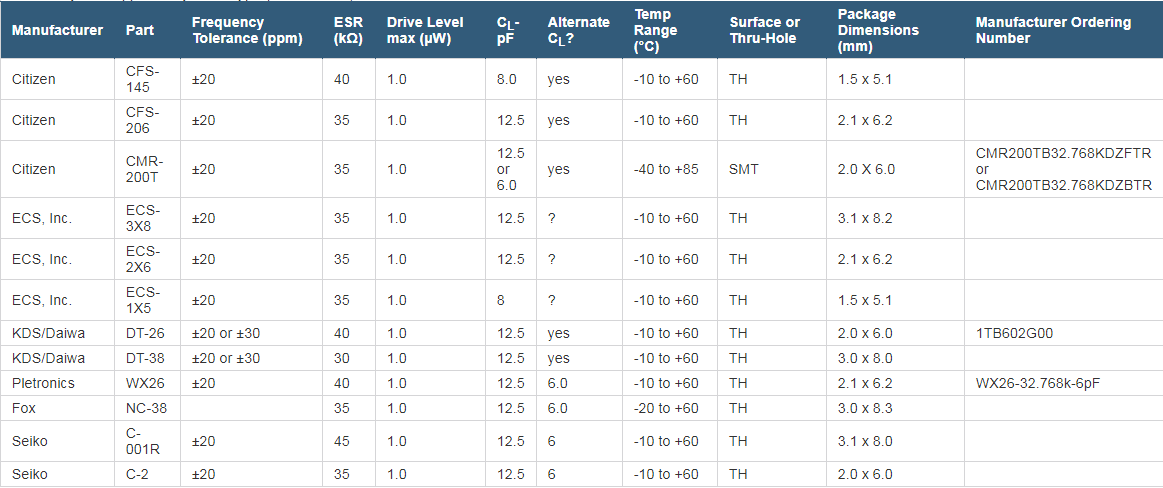The width and height of the screenshot is (1163, 488).
Task: Click the -20 to +60 temperature cell
Action: point(666,408)
